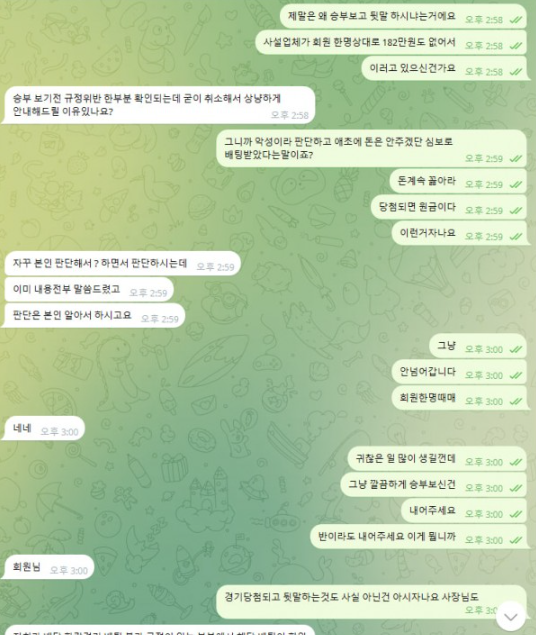
Task: Click double-check icon on '안넘어갑니다' message
Action: [x=515, y=375]
